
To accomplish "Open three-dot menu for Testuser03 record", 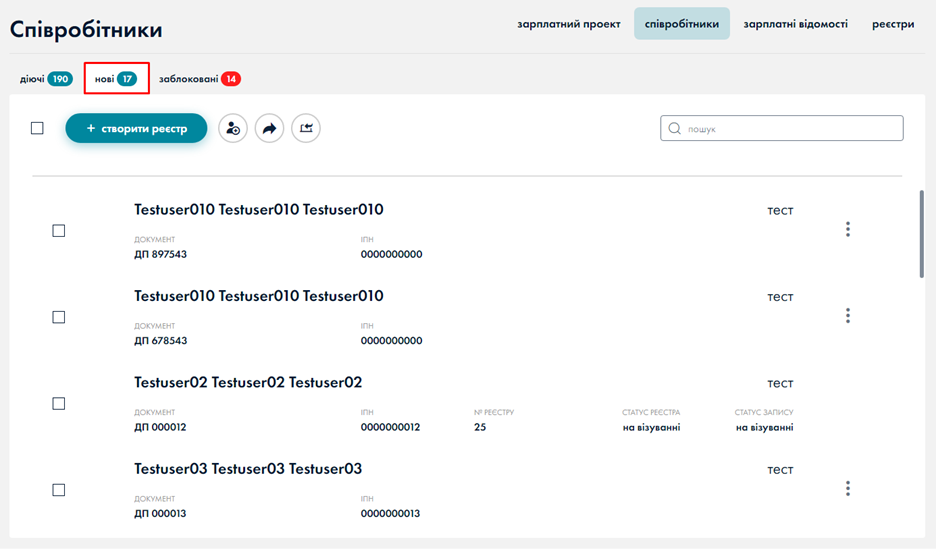I will click(x=847, y=489).
